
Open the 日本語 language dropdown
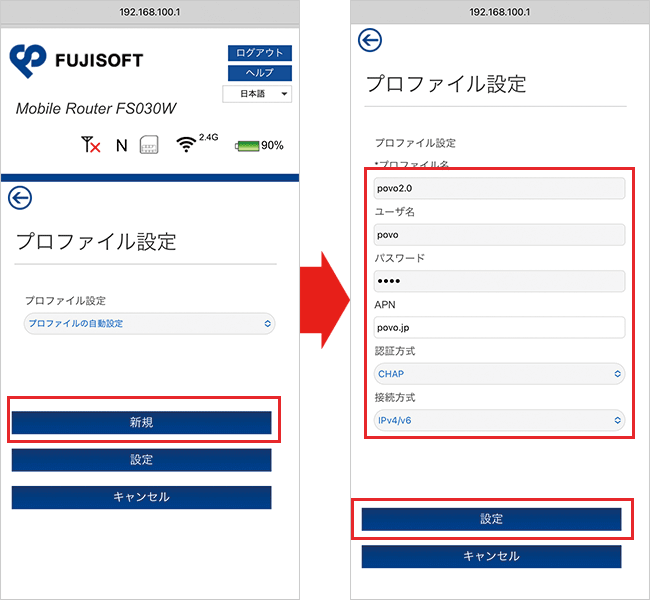[x=257, y=94]
